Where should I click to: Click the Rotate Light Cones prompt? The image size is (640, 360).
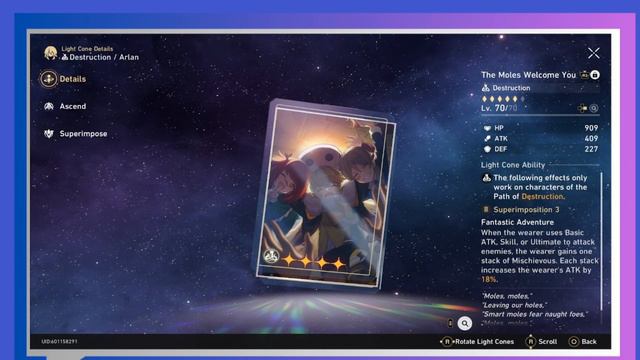(x=477, y=342)
